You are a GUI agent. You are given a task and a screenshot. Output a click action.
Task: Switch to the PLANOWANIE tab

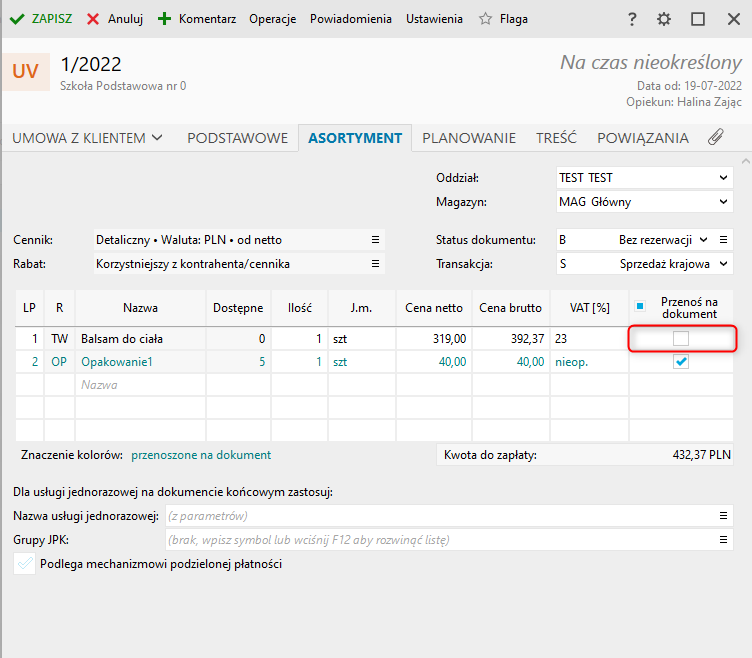(469, 138)
